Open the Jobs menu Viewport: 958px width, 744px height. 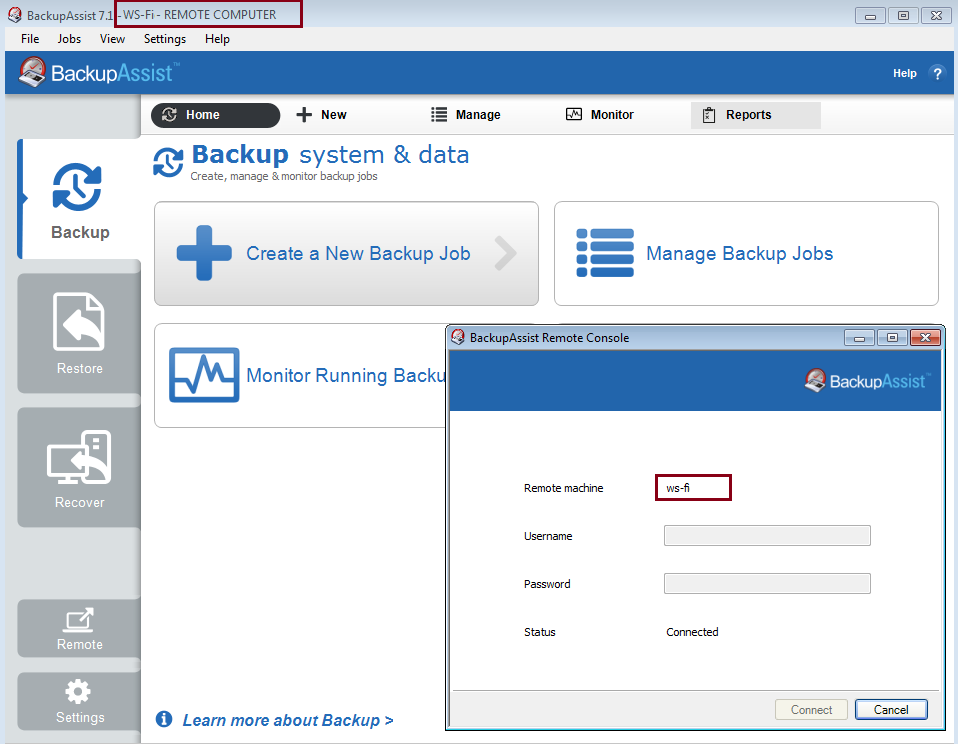(x=69, y=39)
